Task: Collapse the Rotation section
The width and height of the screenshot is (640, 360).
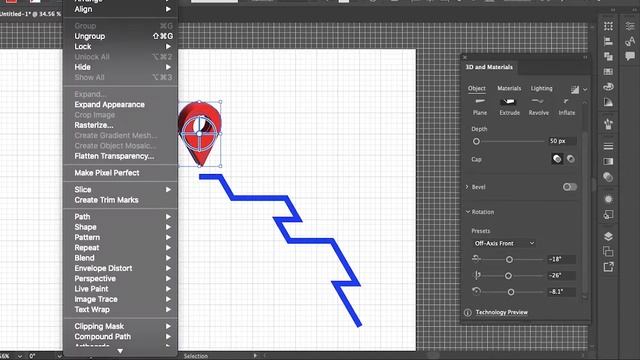Action: 468,212
